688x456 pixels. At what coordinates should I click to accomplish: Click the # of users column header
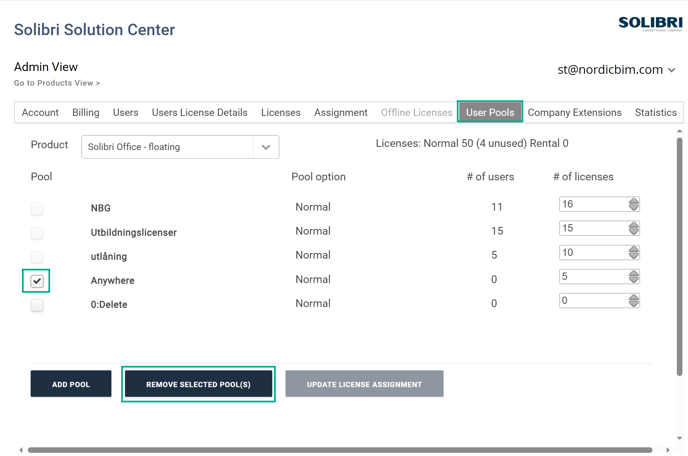click(x=490, y=177)
